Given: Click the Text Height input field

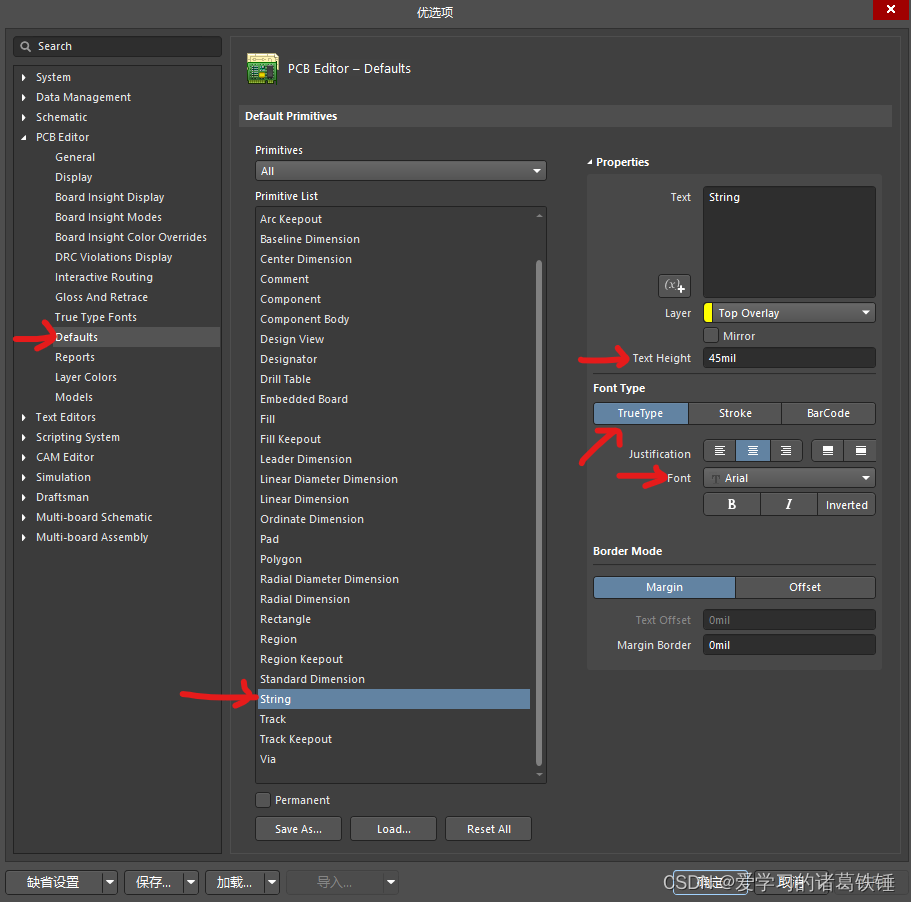Looking at the screenshot, I should tap(789, 358).
